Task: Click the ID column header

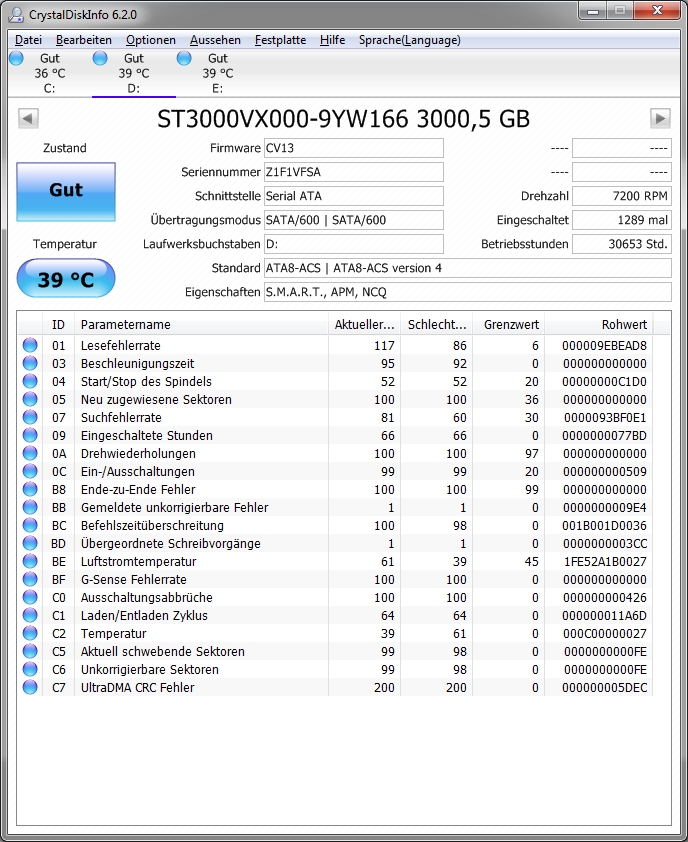Action: 58,324
